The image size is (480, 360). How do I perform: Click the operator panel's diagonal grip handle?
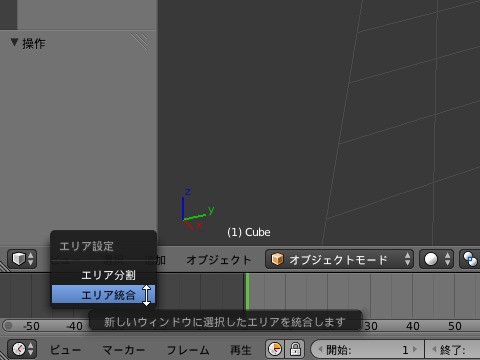[140, 42]
